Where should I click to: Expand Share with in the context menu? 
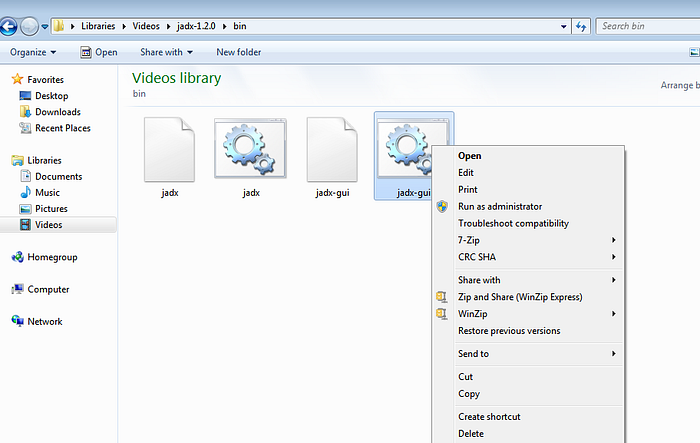tap(528, 280)
